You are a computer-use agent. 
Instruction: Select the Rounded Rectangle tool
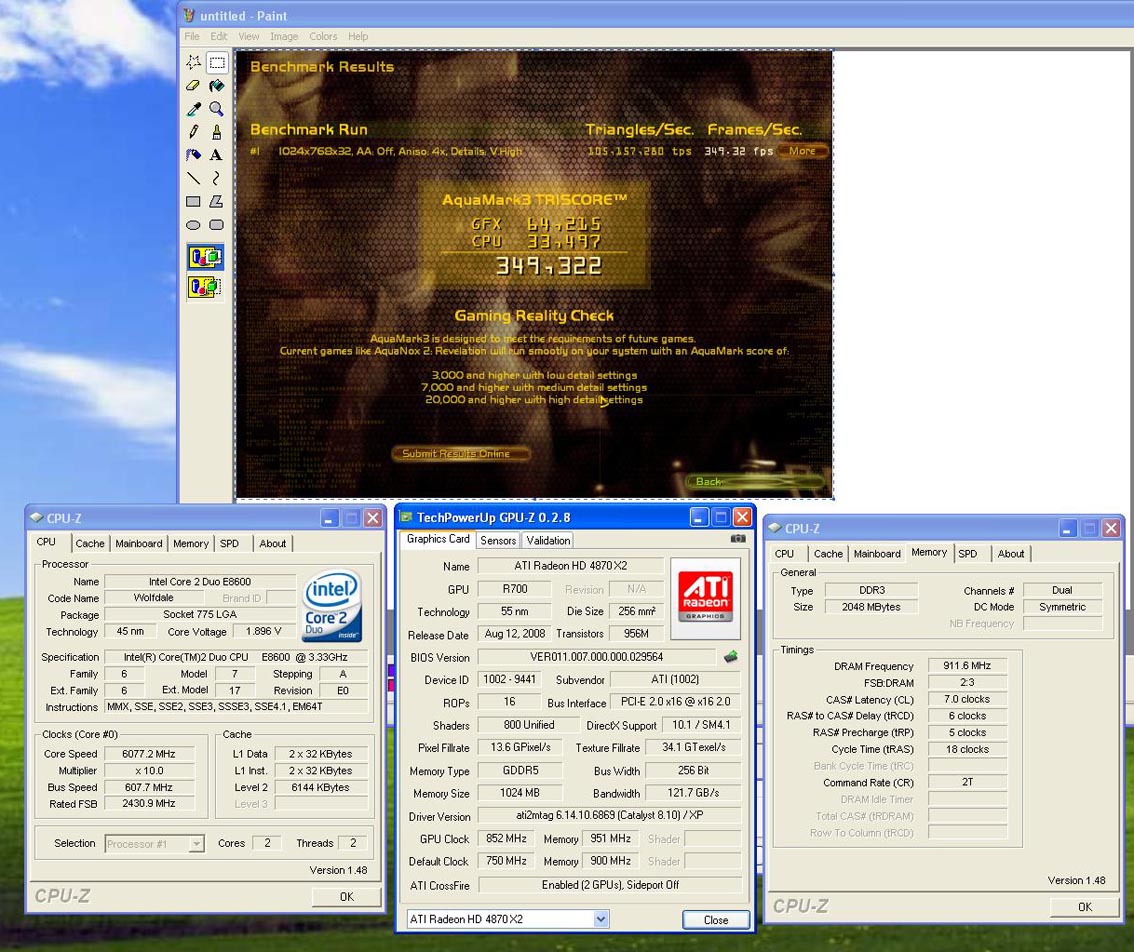pos(216,225)
